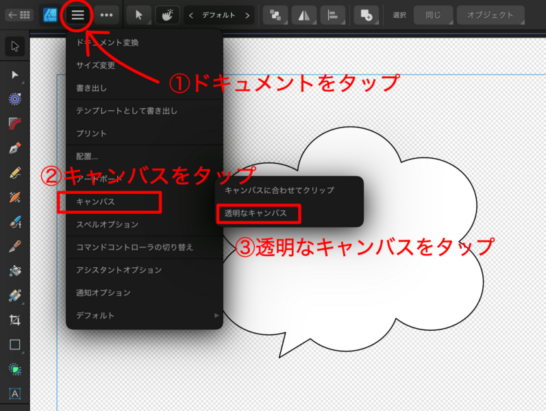This screenshot has height=411, width=546.
Task: Choose サイズ変更 from the menu
Action: point(144,65)
